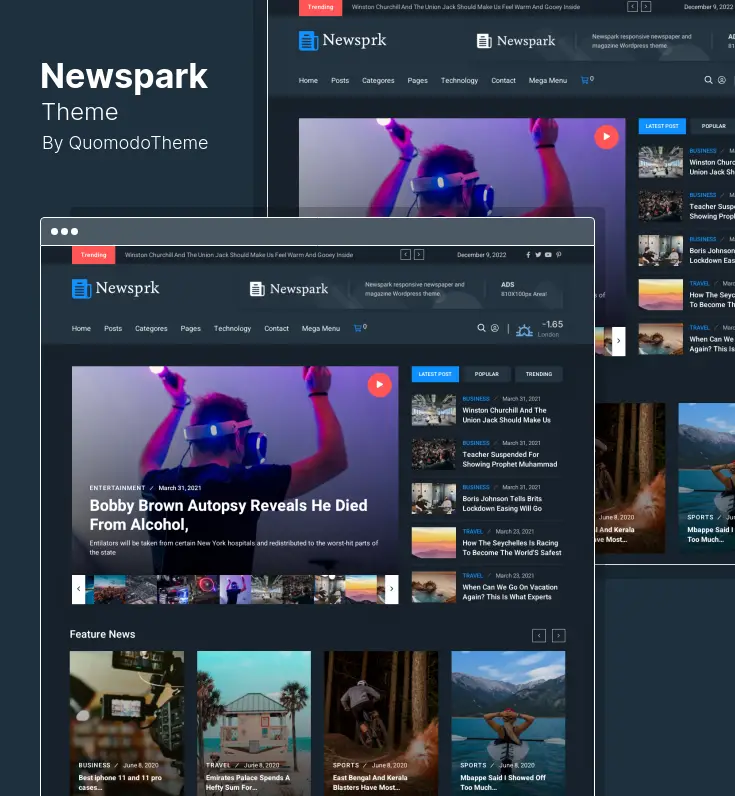The height and width of the screenshot is (796, 735).
Task: Advance hero thumbnail strip in back window
Action: pyautogui.click(x=618, y=341)
